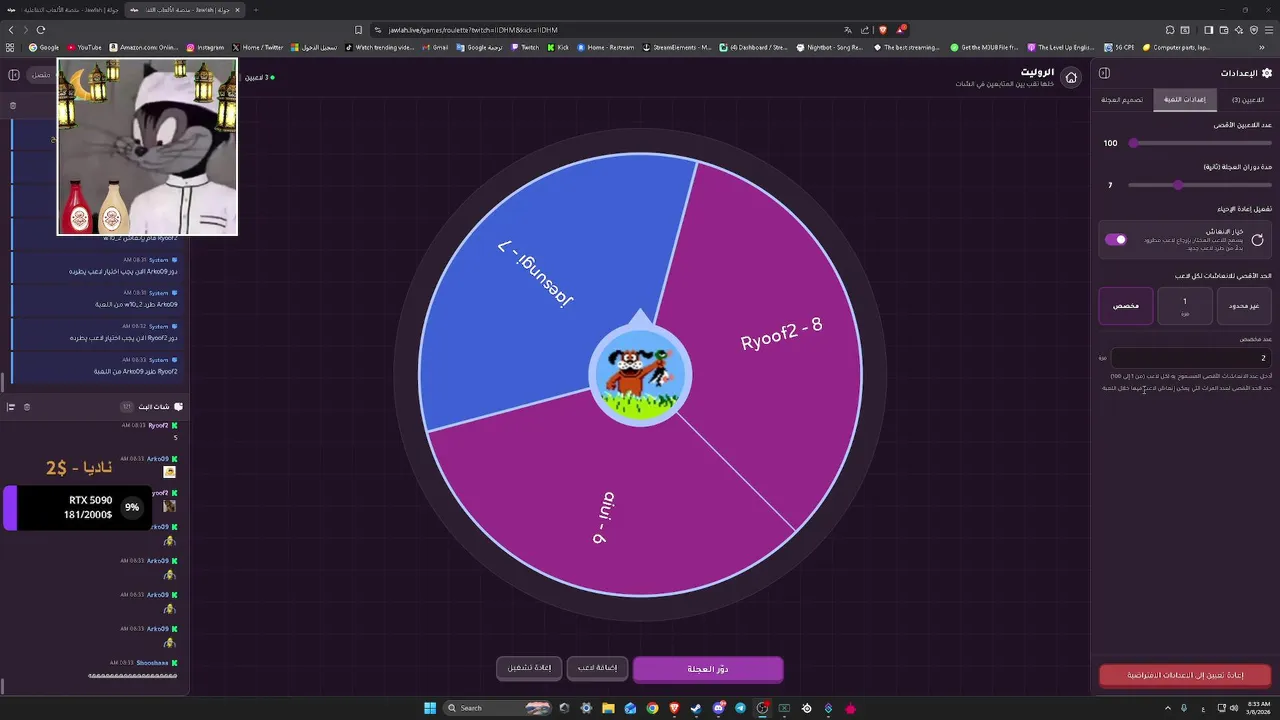Image resolution: width=1280 pixels, height=720 pixels.
Task: Open File Explorer from the taskbar
Action: click(608, 708)
